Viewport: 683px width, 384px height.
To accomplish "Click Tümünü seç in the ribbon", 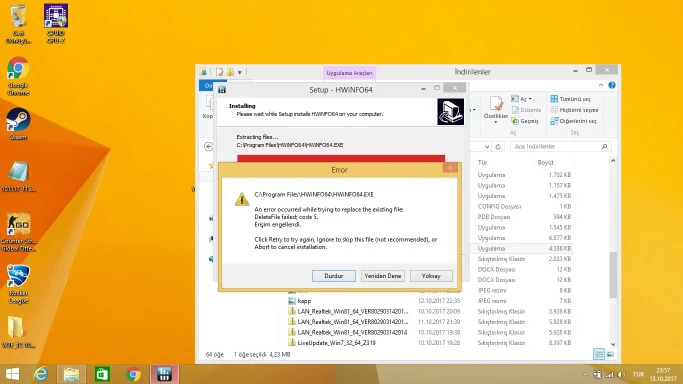I will click(571, 99).
